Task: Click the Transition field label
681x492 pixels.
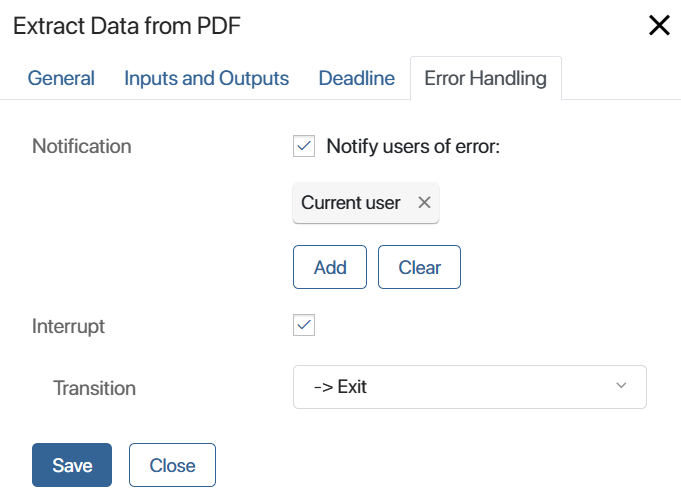Action: coord(94,388)
